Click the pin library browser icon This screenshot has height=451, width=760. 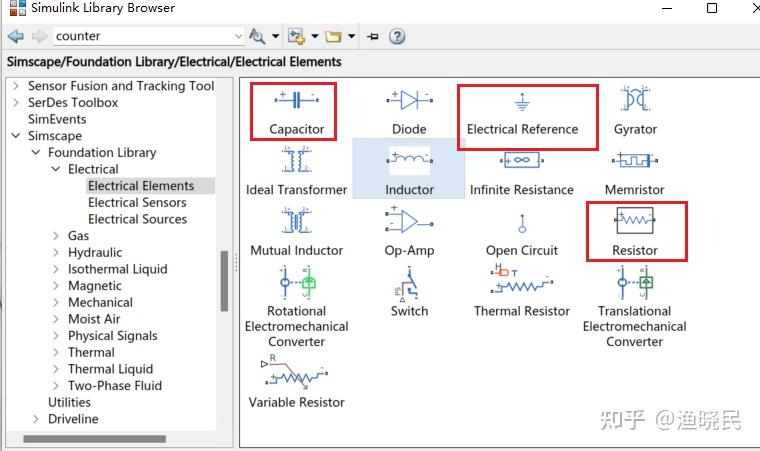372,36
